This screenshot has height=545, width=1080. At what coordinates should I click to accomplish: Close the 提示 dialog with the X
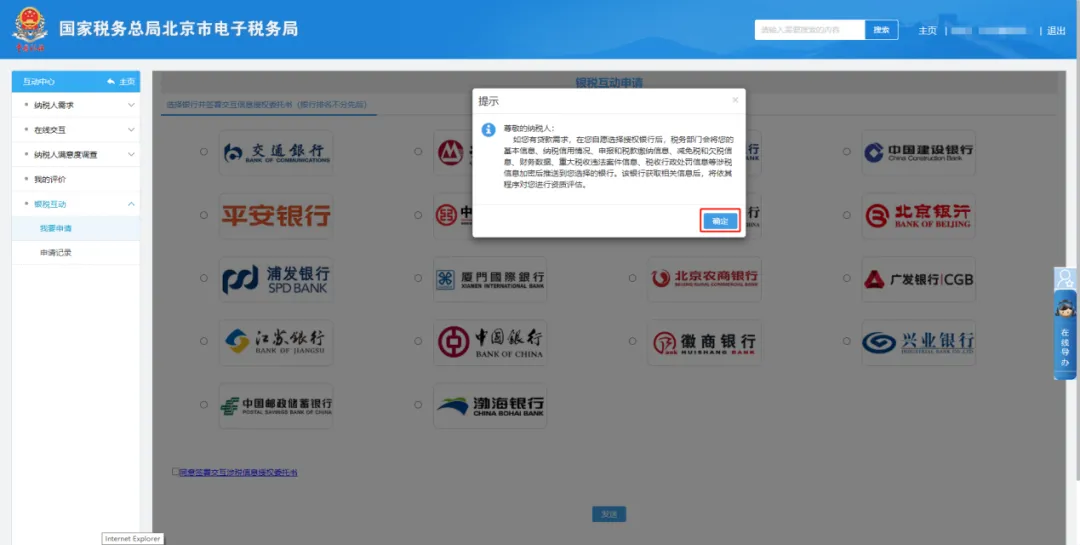(735, 100)
